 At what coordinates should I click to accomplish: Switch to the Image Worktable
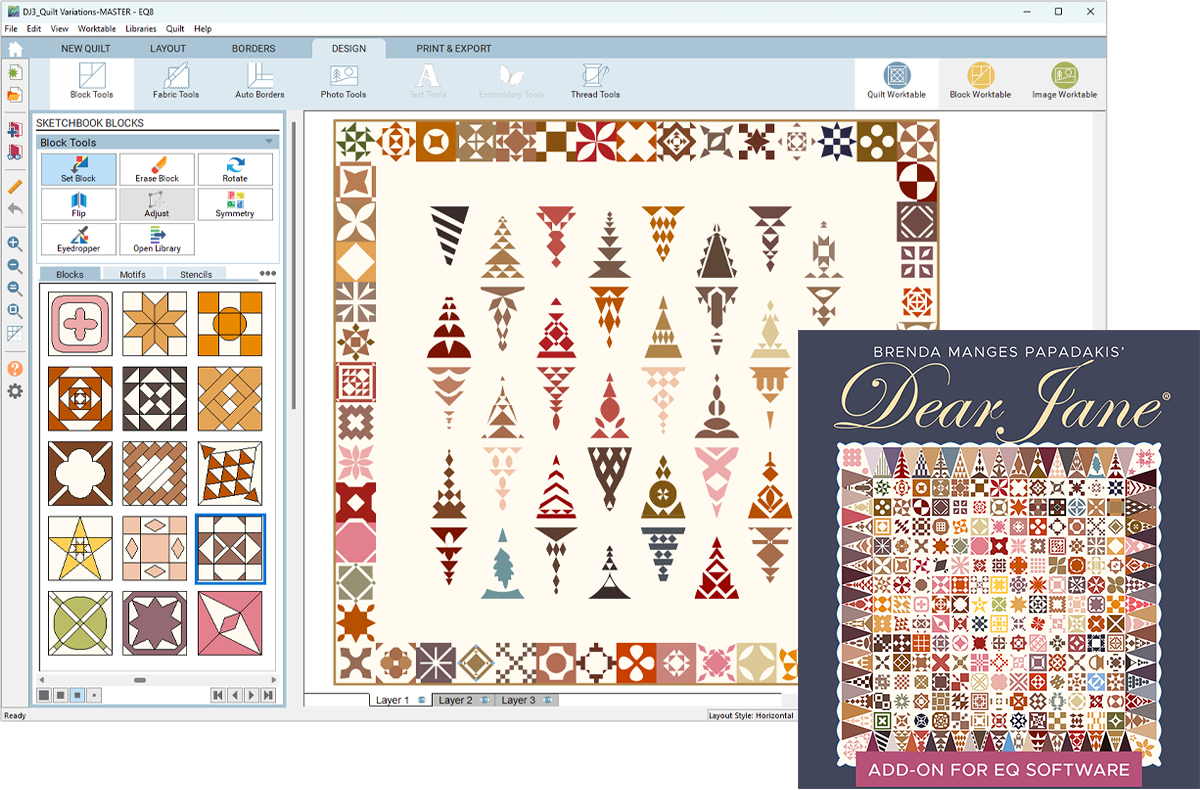(x=1064, y=82)
